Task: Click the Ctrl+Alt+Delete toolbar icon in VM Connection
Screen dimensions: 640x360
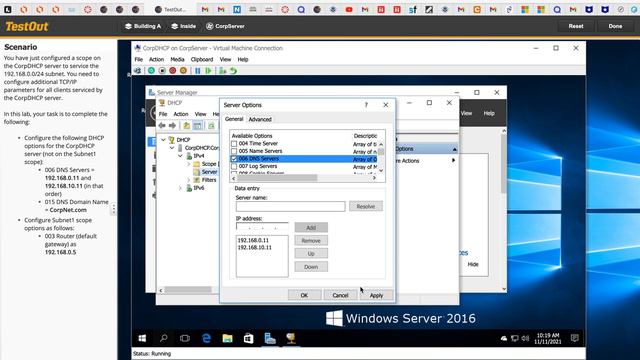Action: (x=138, y=71)
